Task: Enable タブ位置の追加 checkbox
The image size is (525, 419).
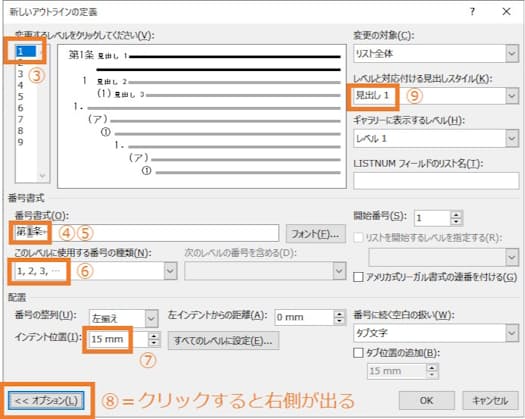Action: click(x=358, y=353)
